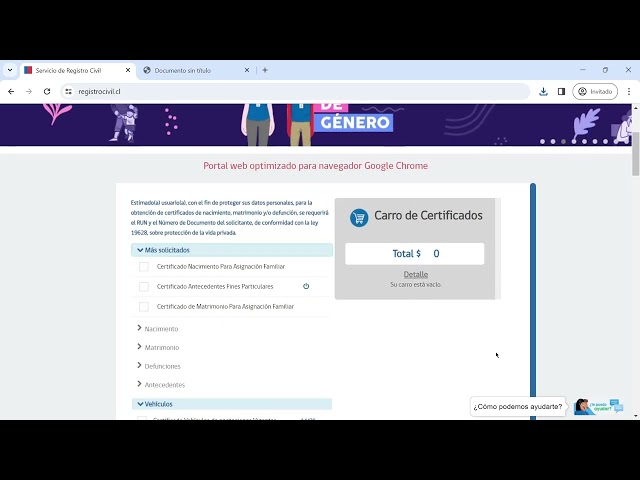The image size is (640, 480).
Task: Minimize the Chrome window
Action: click(x=582, y=70)
